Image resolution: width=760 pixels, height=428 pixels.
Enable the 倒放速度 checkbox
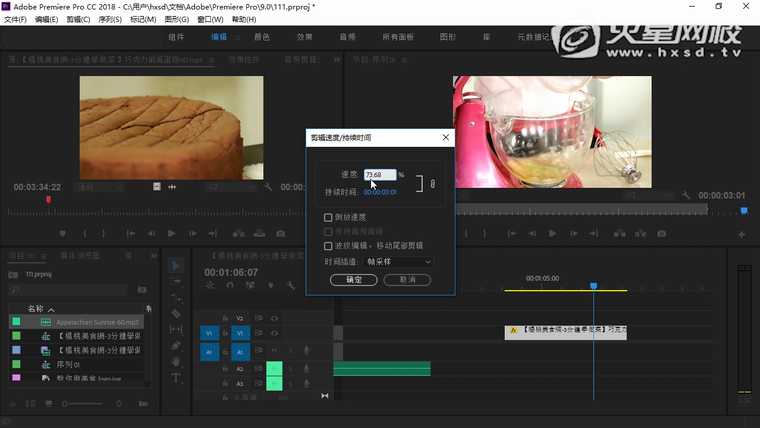[x=328, y=217]
